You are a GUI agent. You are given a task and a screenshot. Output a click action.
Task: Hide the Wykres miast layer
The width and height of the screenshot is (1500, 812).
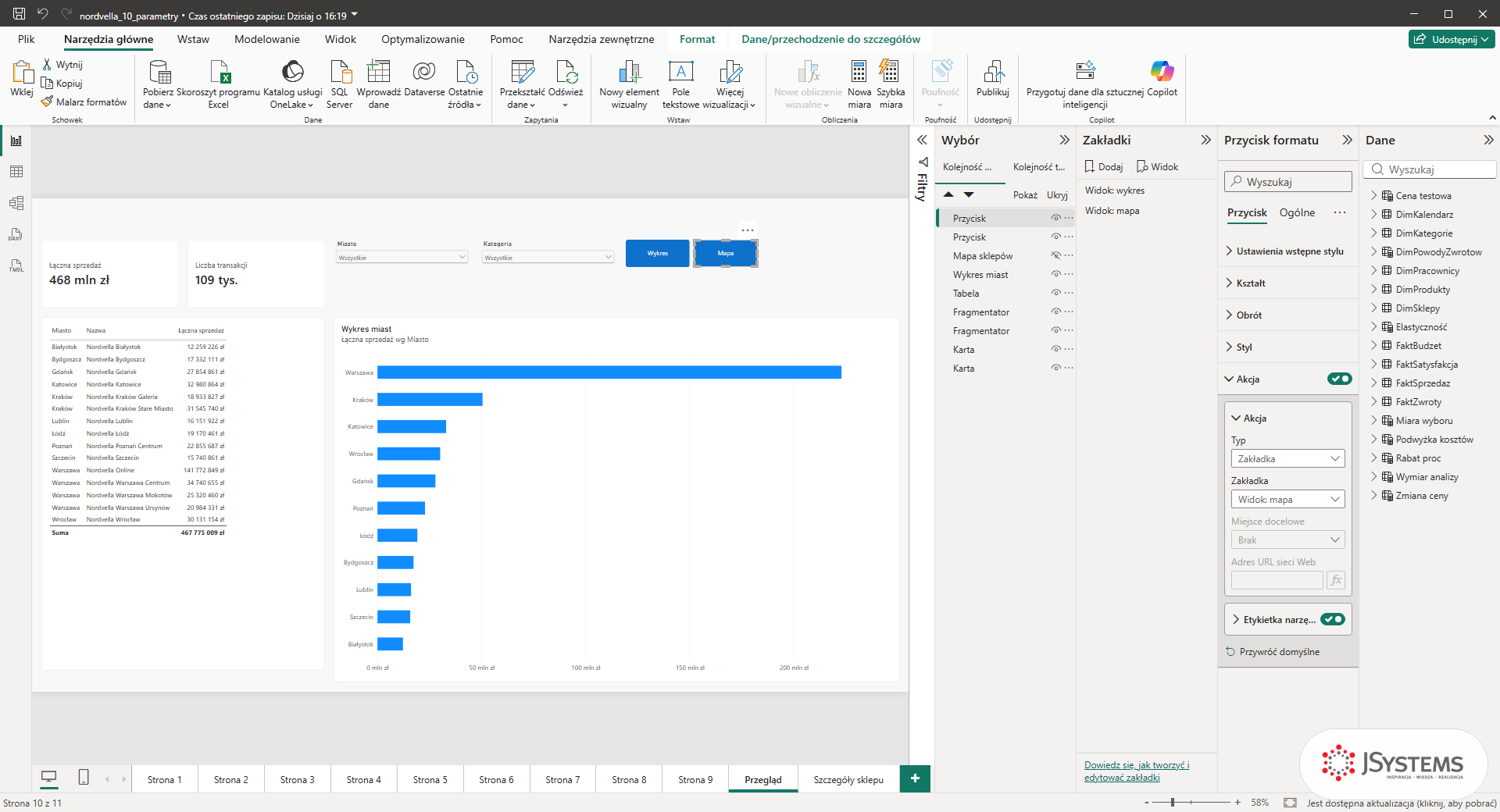1056,274
